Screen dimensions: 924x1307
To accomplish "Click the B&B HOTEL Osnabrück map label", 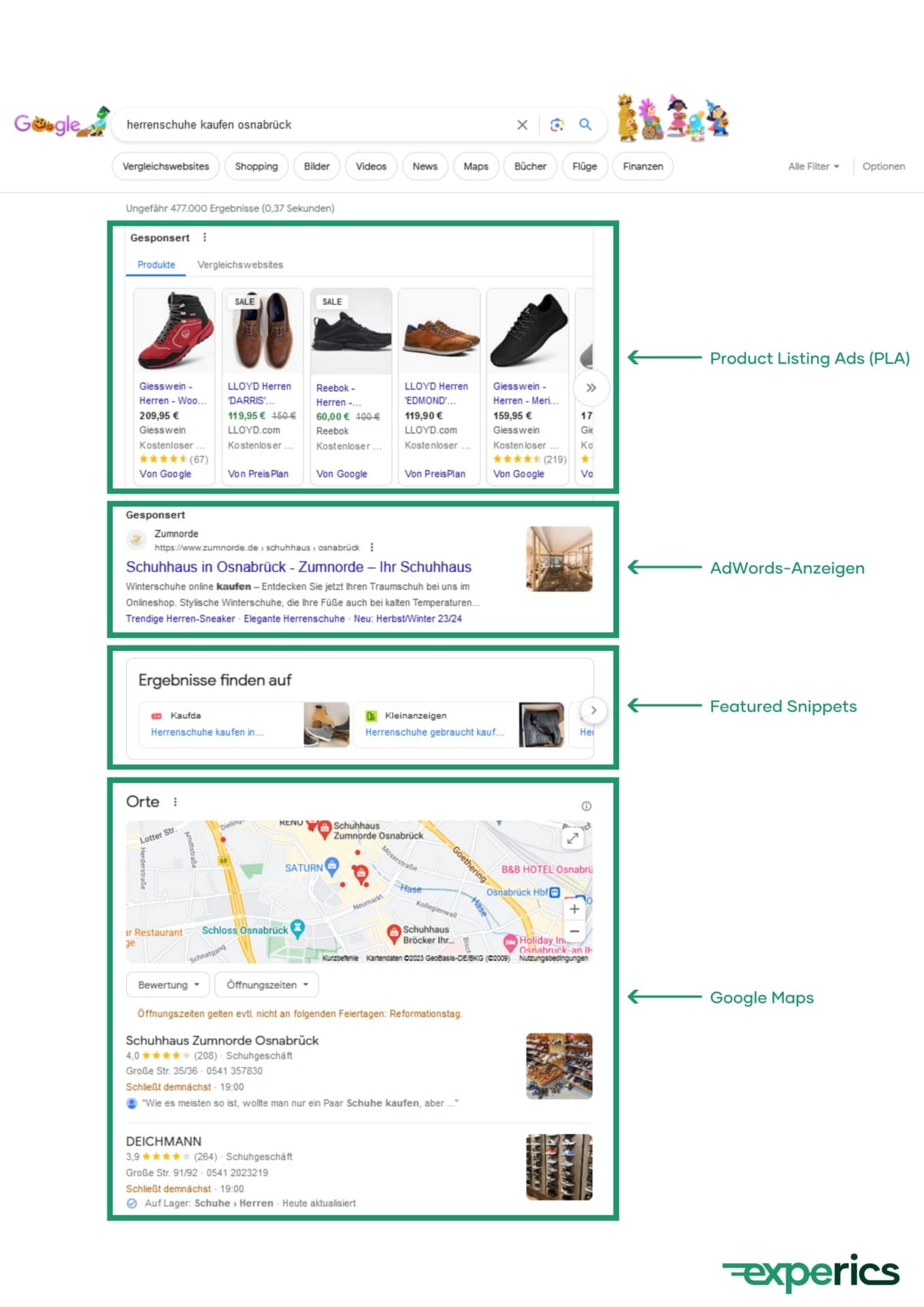I will [x=547, y=869].
